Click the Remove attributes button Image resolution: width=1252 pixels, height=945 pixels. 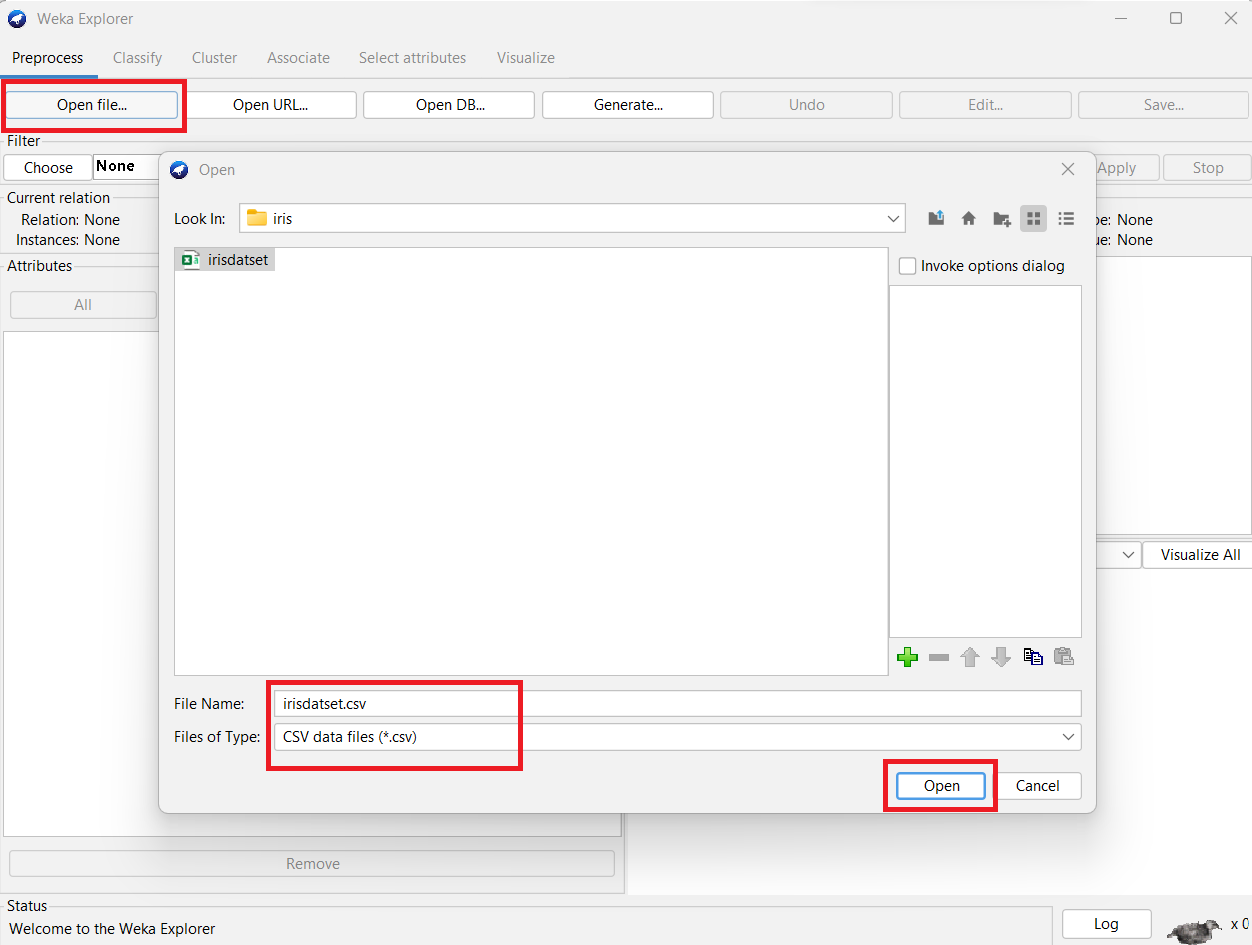313,864
